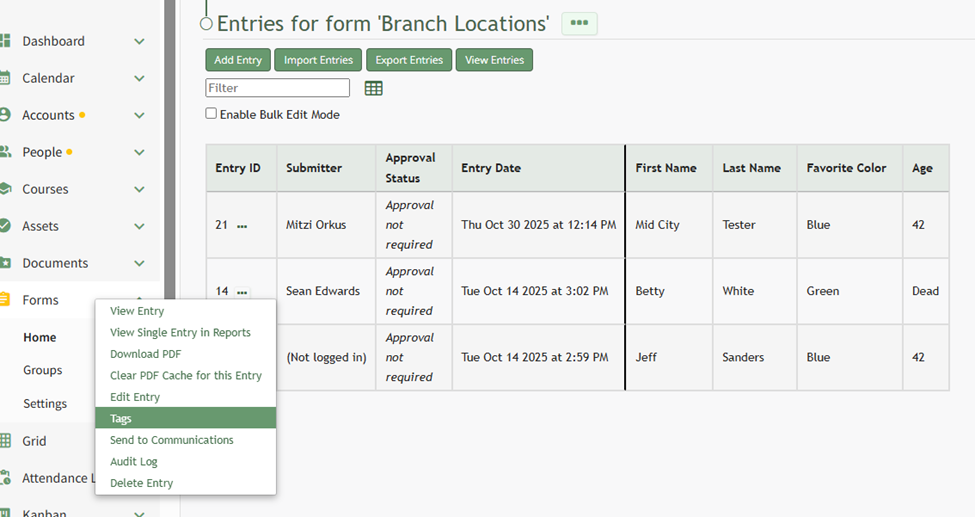Expand the Courses section chevron

[x=139, y=189]
